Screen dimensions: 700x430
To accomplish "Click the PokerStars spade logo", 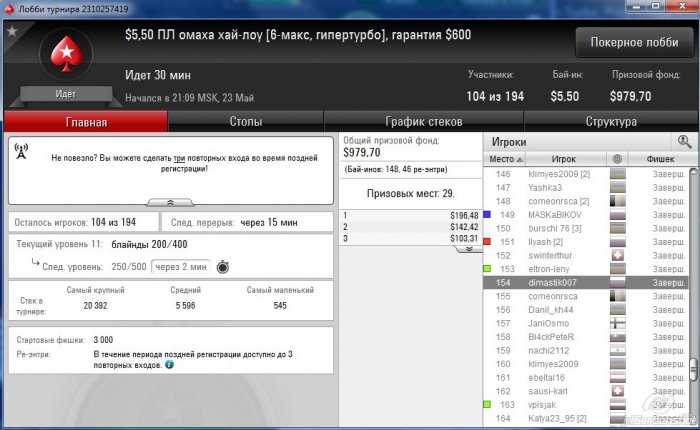I will 67,54.
